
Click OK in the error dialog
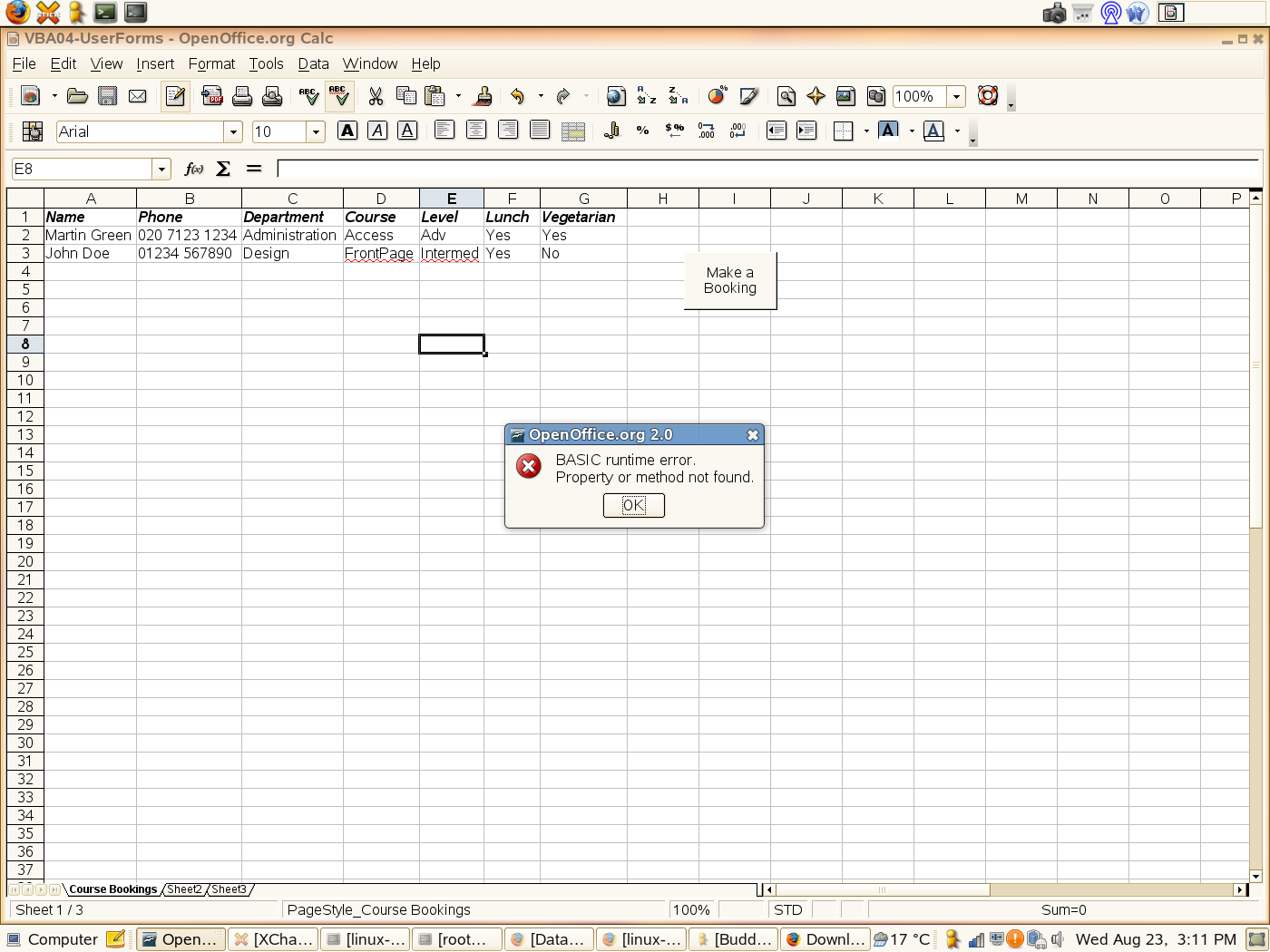click(x=634, y=505)
